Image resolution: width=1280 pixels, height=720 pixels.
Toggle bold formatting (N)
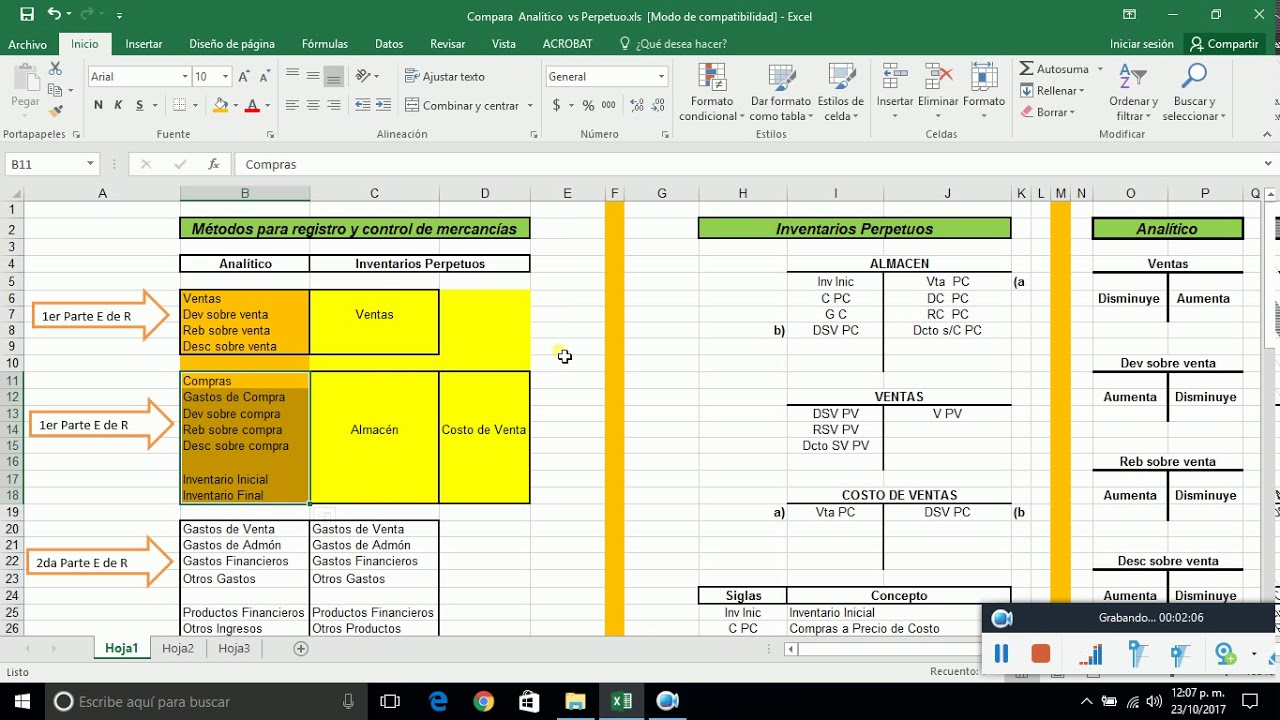pos(98,105)
